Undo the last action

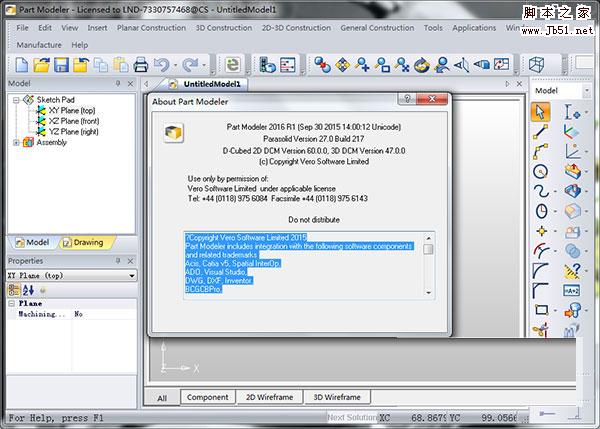click(161, 65)
